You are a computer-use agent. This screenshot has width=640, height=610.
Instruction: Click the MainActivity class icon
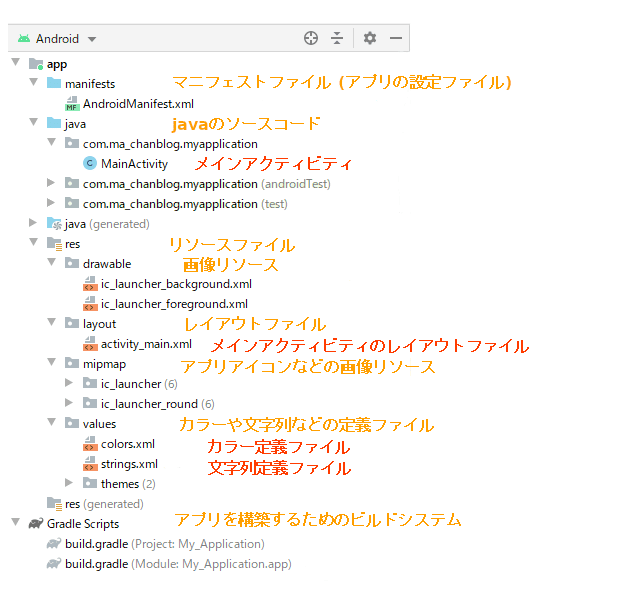point(90,163)
